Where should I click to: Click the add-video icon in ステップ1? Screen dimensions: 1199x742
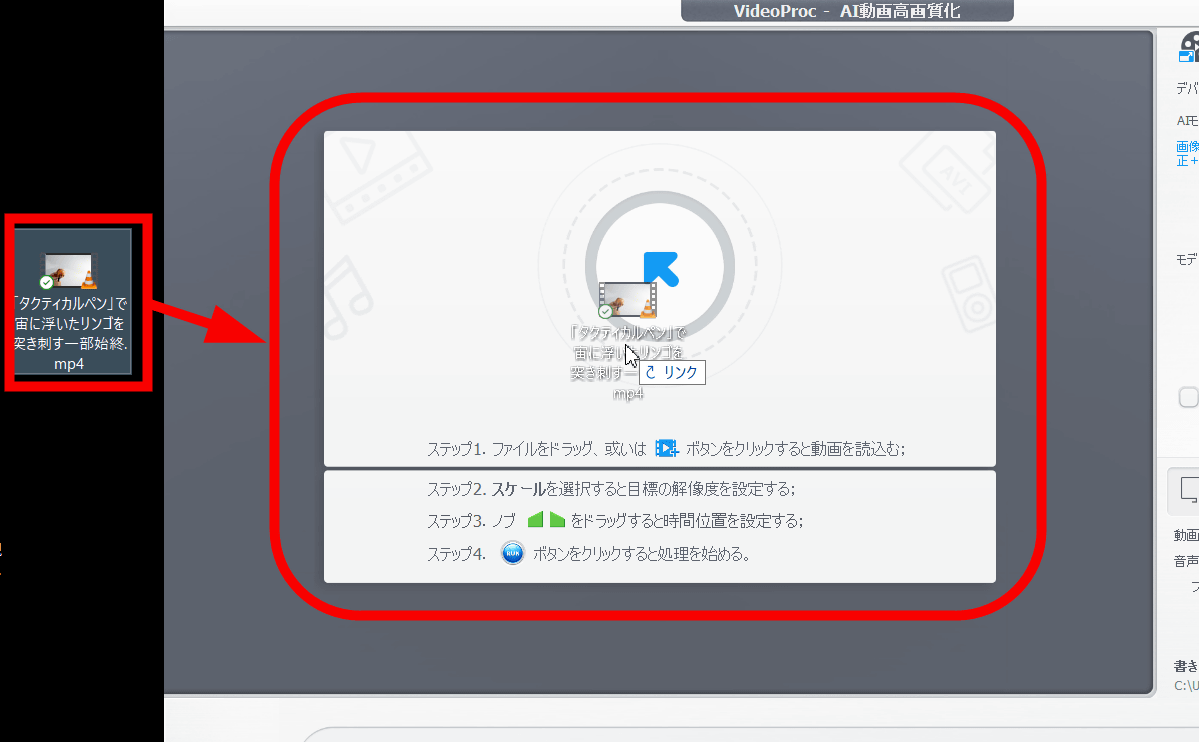[667, 448]
